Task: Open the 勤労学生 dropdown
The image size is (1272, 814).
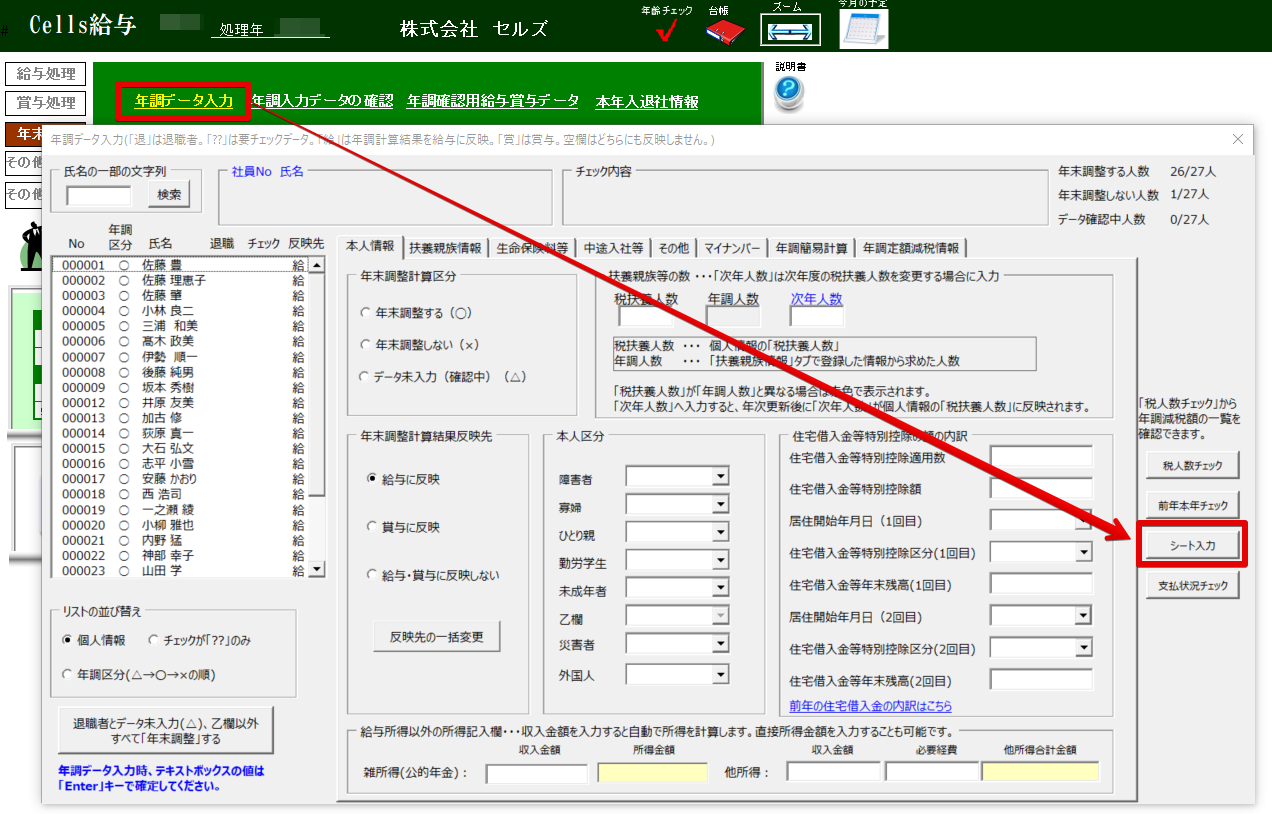Action: (721, 560)
